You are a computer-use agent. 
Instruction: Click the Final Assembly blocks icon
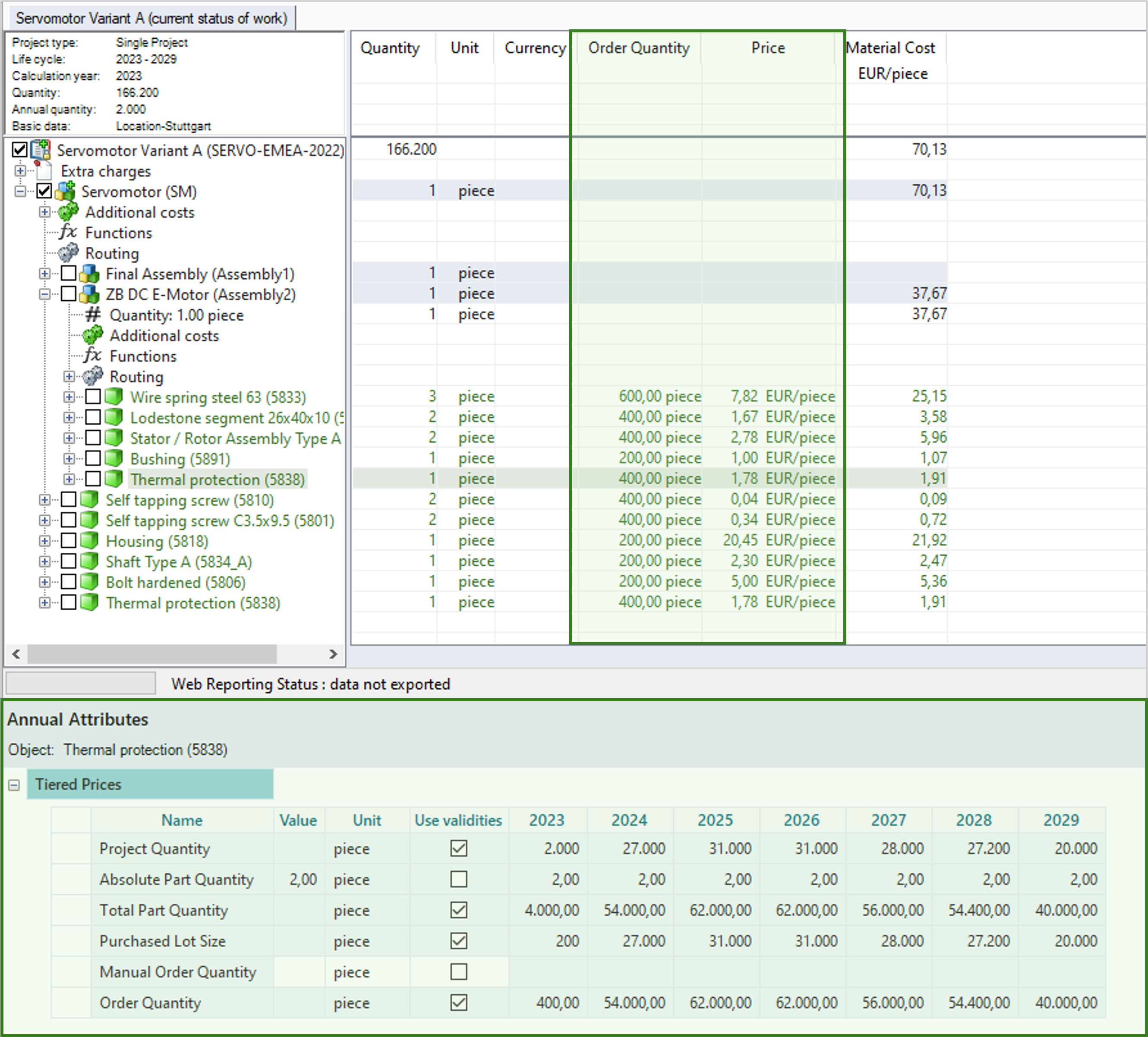coord(89,274)
